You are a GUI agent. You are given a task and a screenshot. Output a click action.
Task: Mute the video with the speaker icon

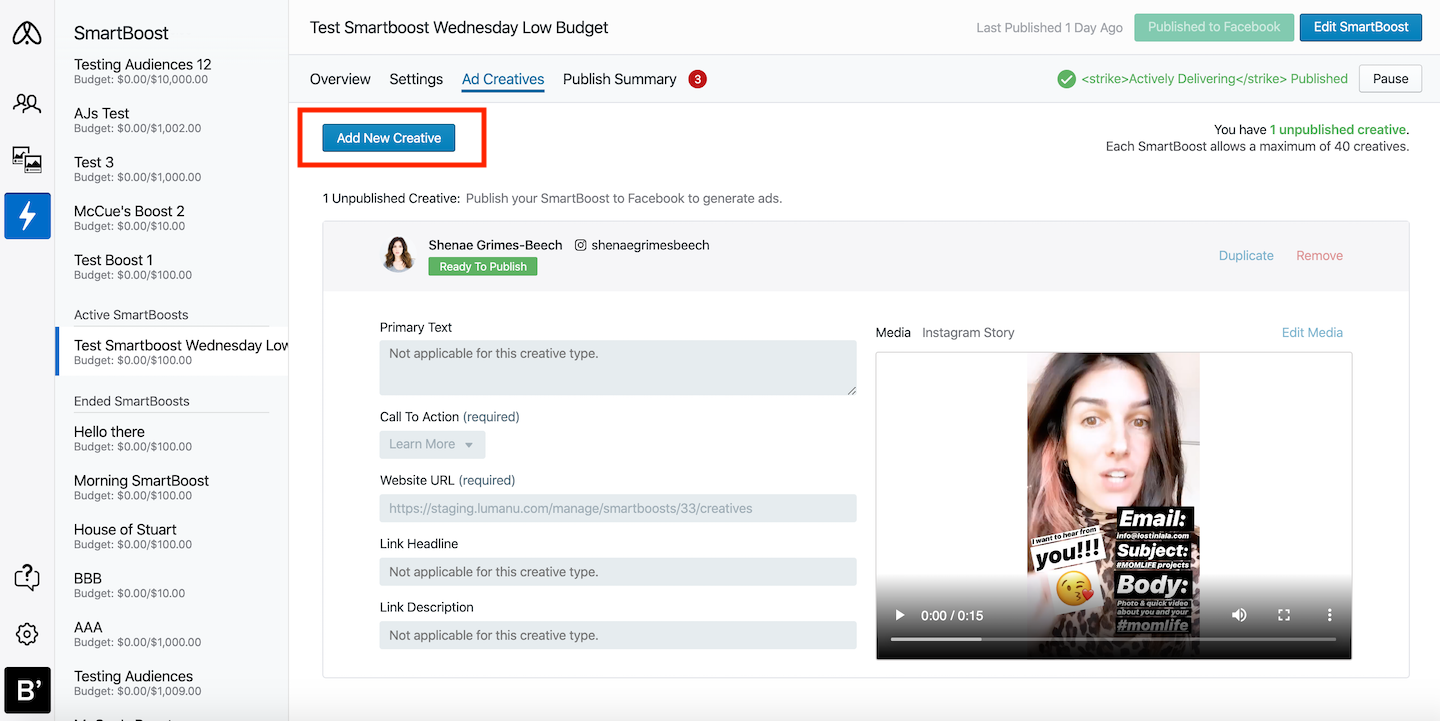tap(1239, 615)
